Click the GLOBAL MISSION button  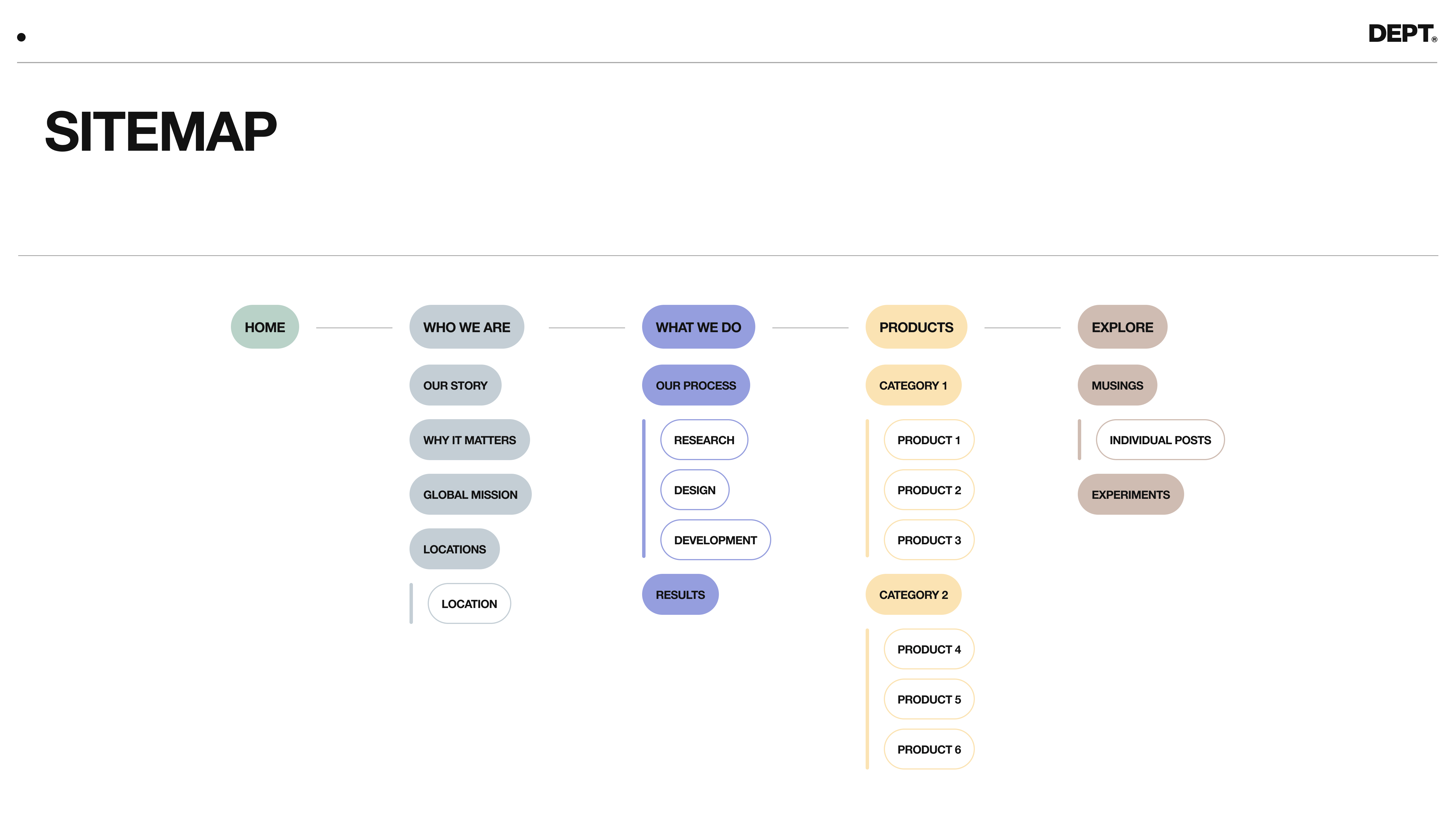(470, 494)
